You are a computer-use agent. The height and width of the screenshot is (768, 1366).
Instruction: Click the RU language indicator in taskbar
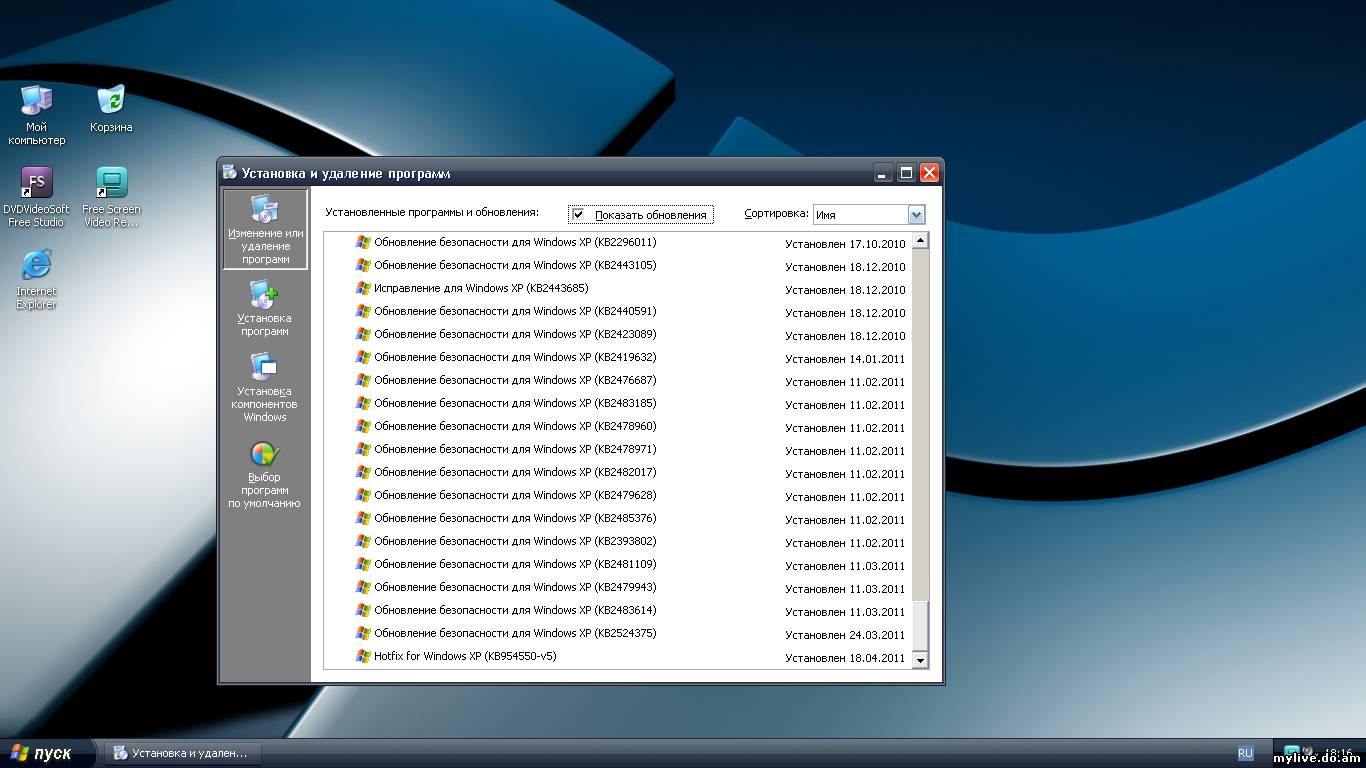pyautogui.click(x=1245, y=753)
